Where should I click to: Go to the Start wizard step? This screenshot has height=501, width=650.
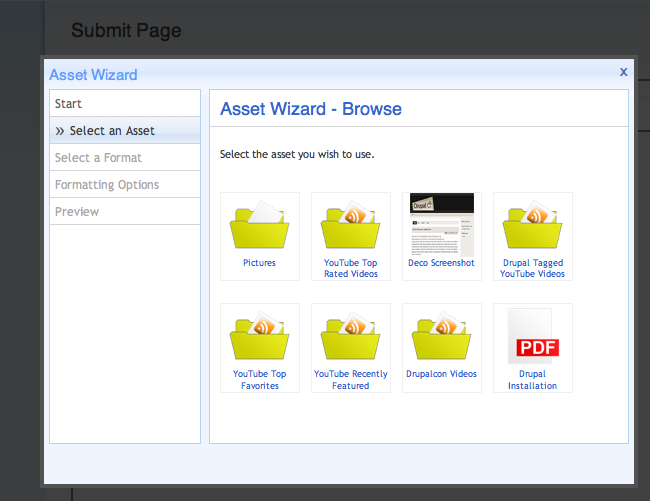pyautogui.click(x=125, y=104)
